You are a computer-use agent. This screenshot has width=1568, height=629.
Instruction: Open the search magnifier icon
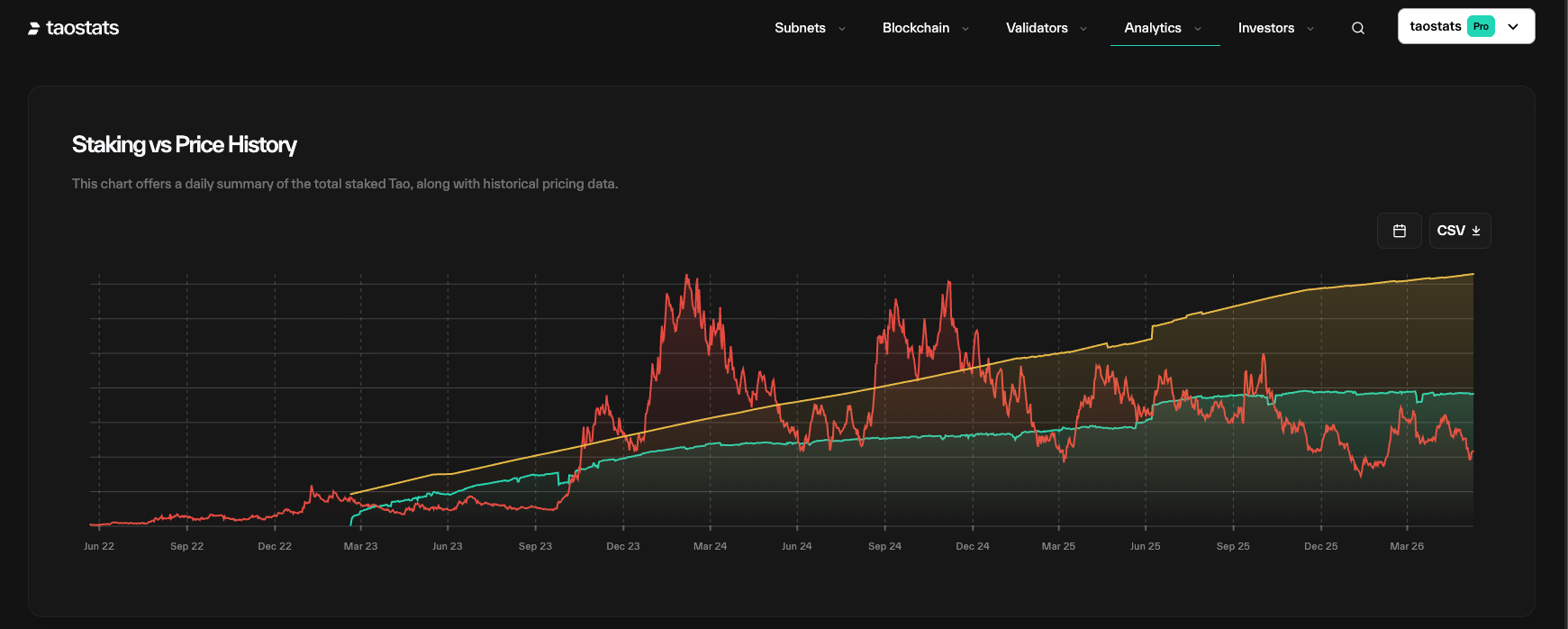tap(1358, 28)
